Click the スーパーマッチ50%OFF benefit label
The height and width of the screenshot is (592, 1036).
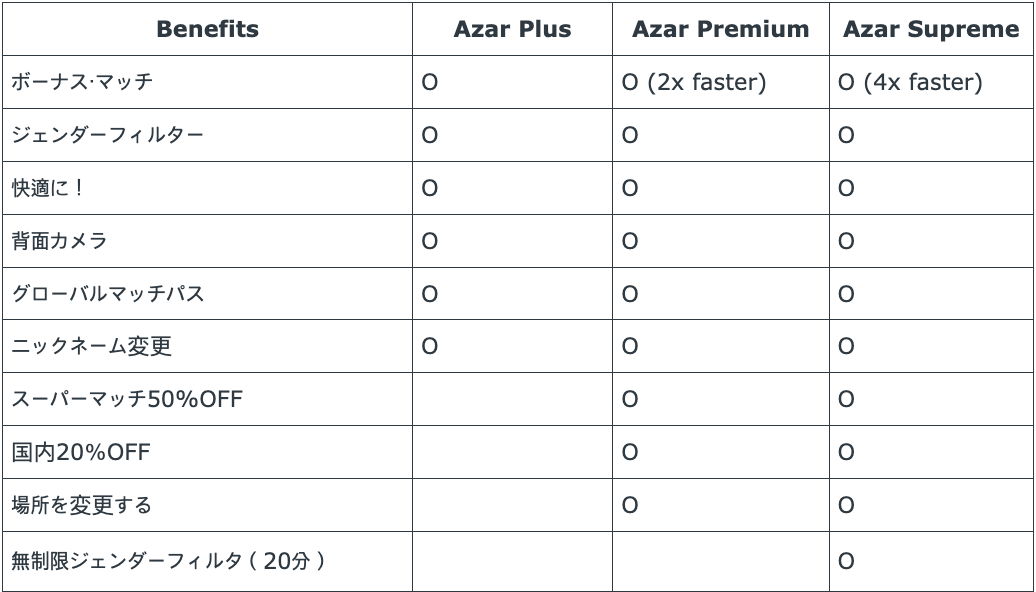(126, 399)
